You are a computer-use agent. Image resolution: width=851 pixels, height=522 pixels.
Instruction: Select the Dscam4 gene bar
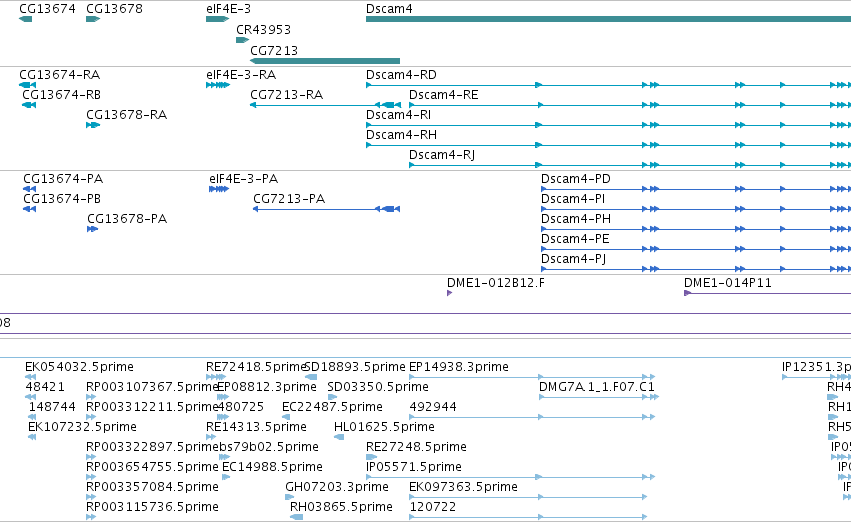tap(608, 19)
